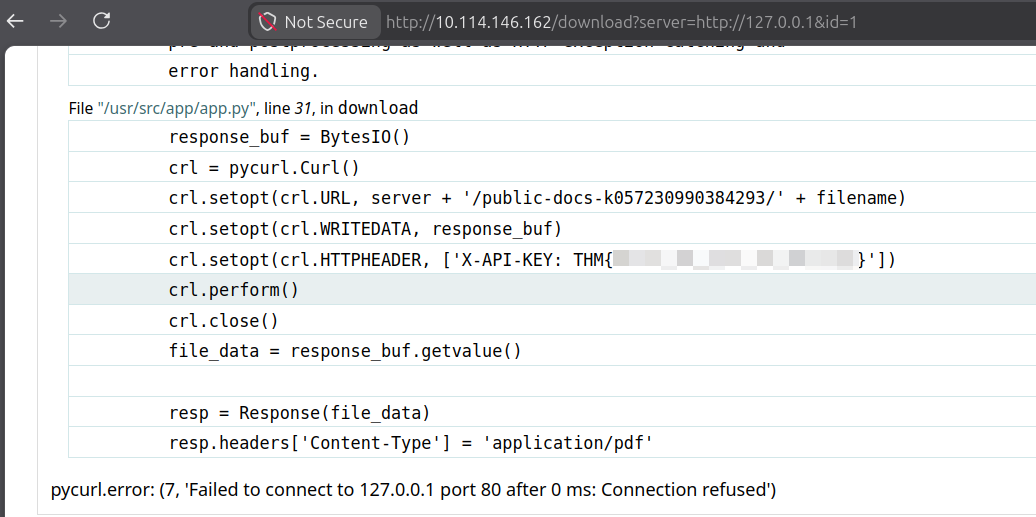This screenshot has width=1036, height=517.
Task: Click the crl = pycurl.Curl() code line
Action: [x=264, y=168]
